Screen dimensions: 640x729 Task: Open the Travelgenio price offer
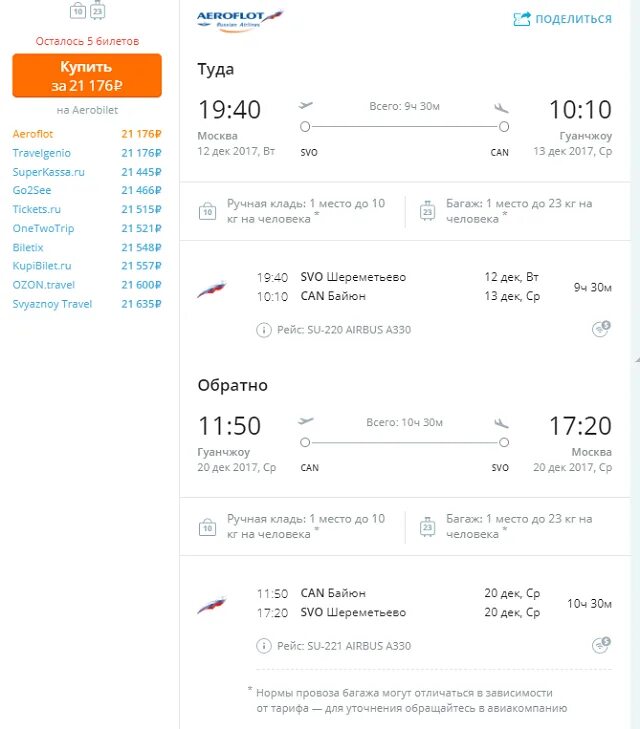[87, 153]
